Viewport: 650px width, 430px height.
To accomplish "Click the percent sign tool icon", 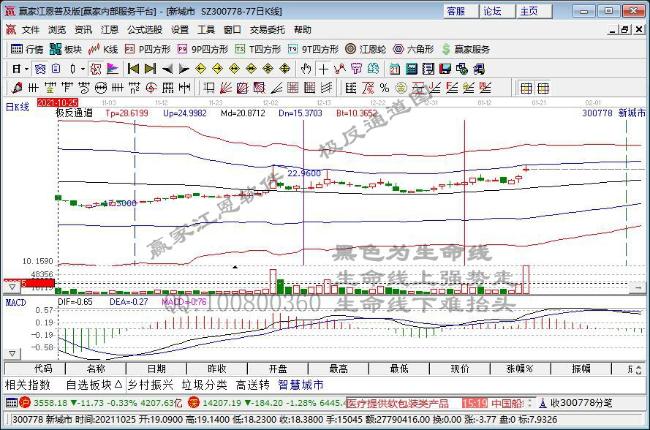I will pyautogui.click(x=384, y=87).
